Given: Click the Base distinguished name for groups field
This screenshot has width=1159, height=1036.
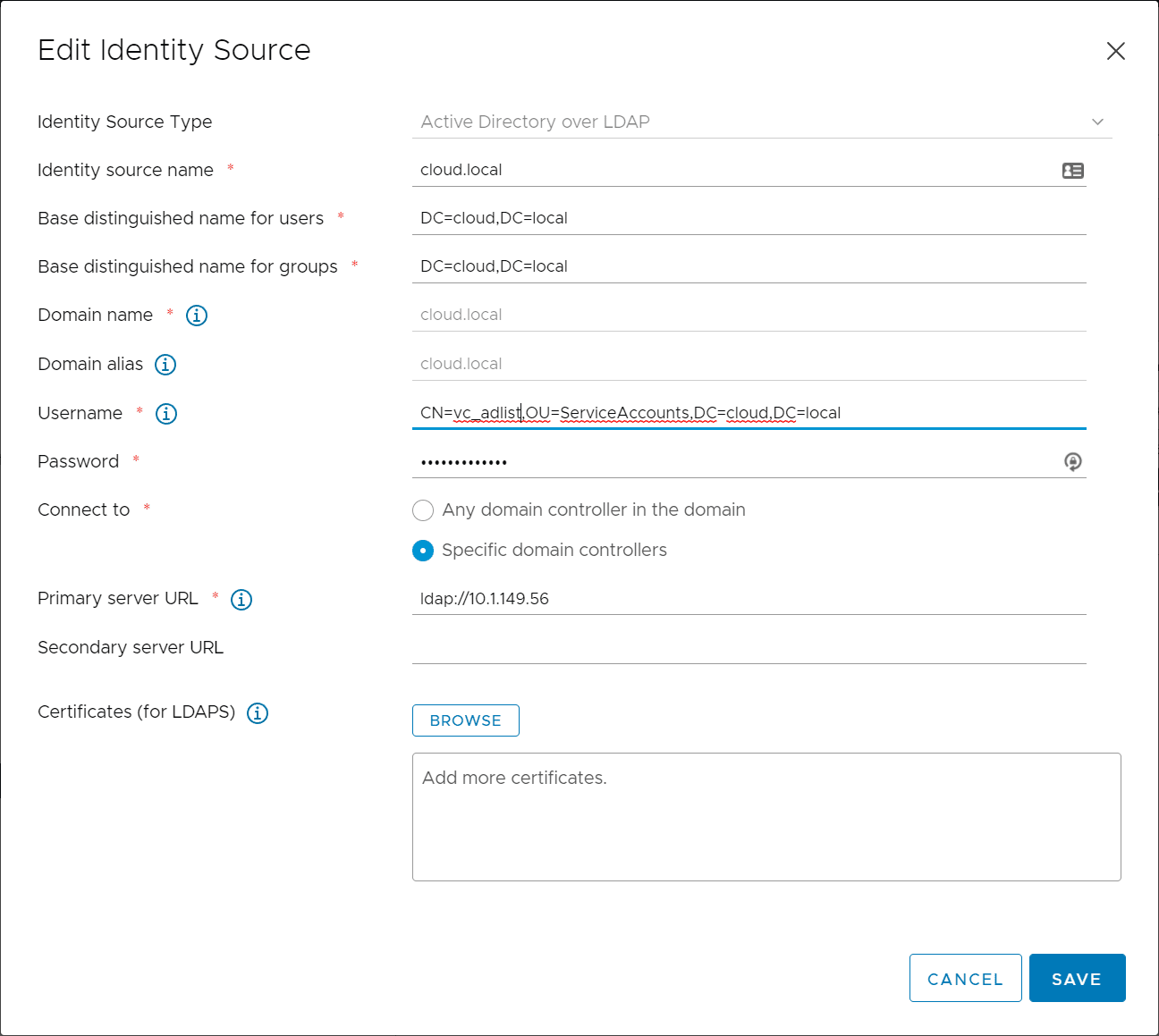Looking at the screenshot, I should coord(749,266).
